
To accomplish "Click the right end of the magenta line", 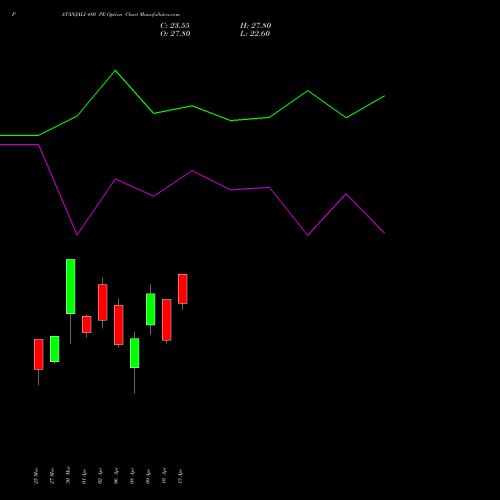I will (385, 233).
